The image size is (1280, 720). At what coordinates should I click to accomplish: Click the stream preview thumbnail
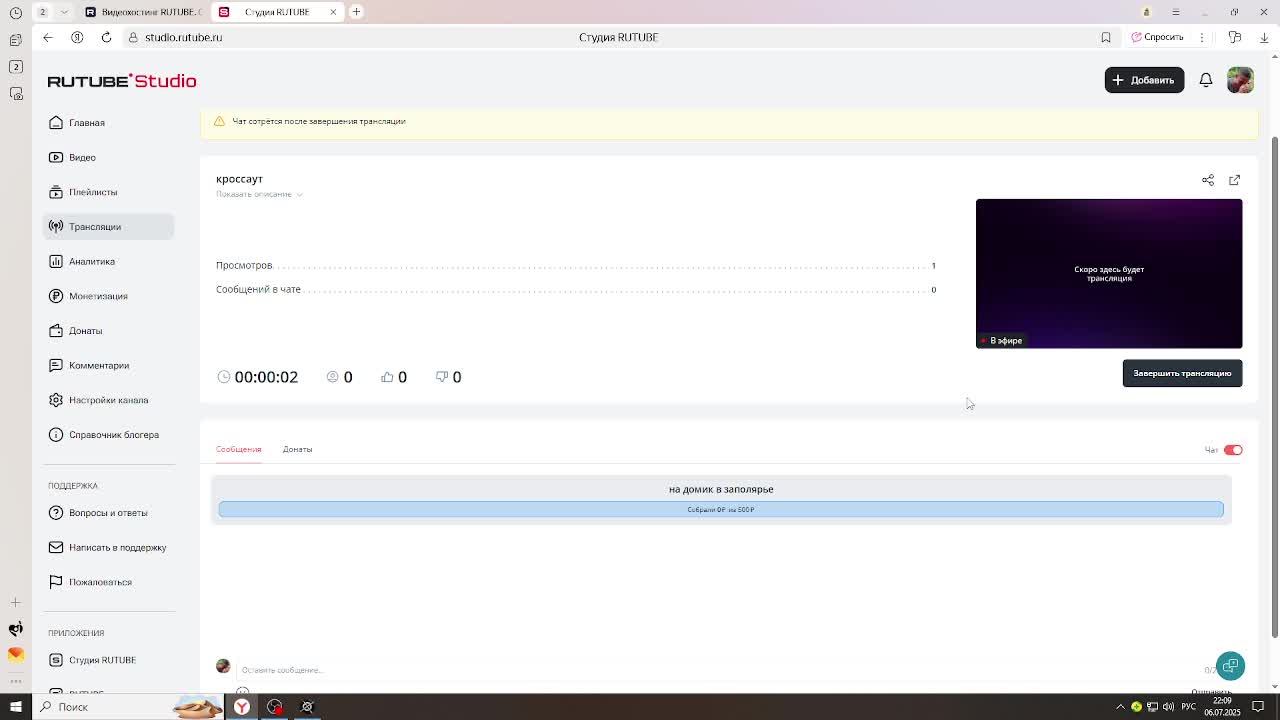coord(1109,273)
